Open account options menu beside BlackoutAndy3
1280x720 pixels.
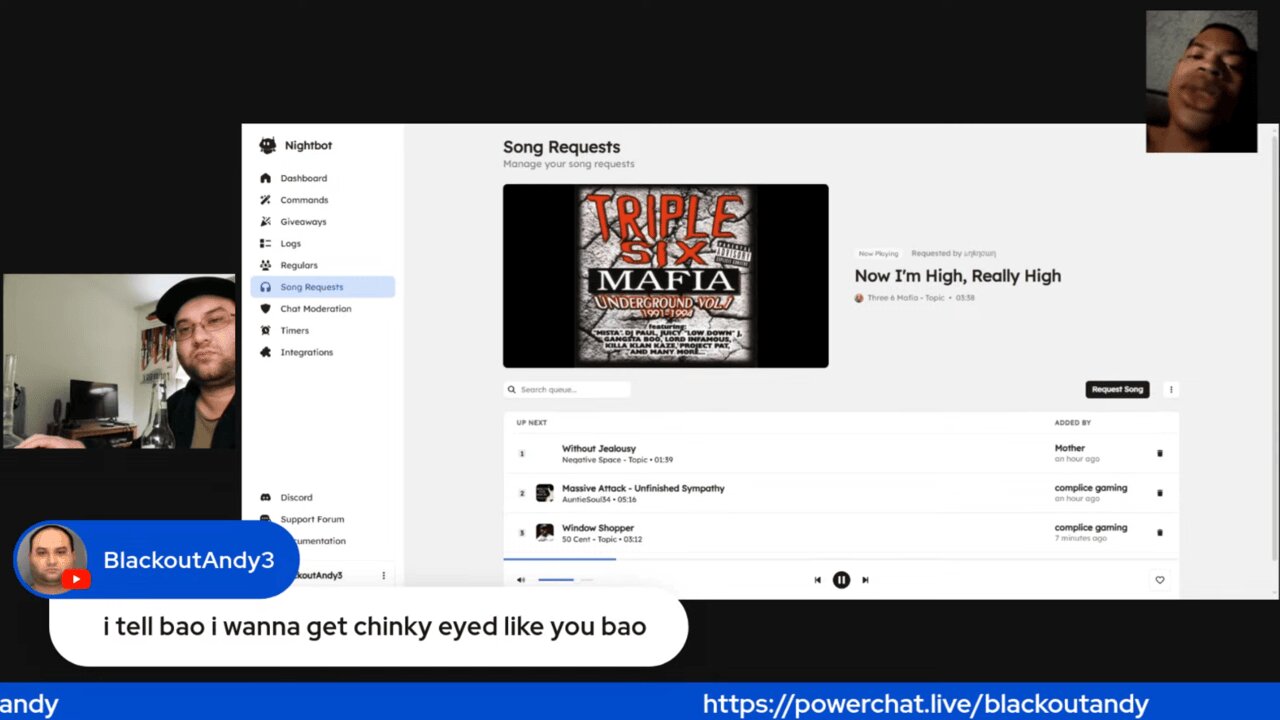click(x=383, y=576)
